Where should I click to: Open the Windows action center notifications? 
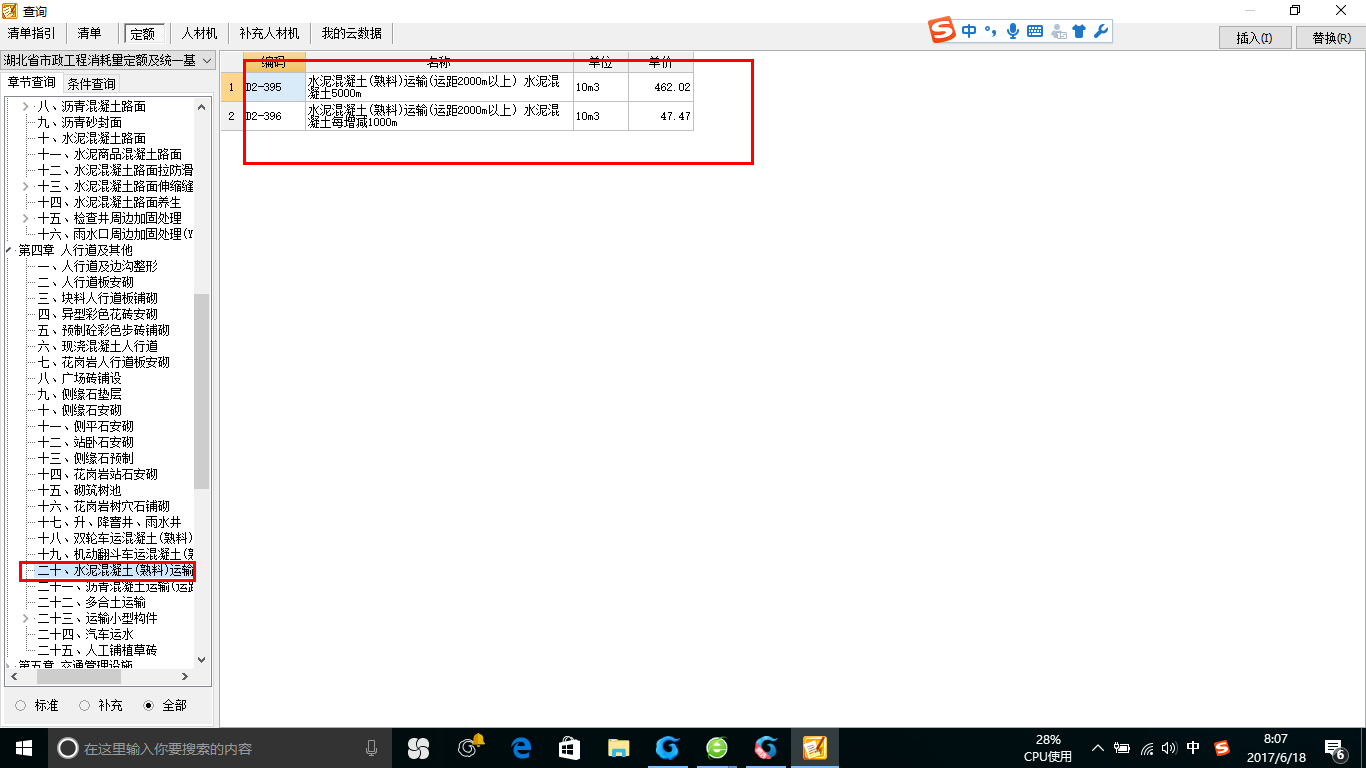pyautogui.click(x=1336, y=748)
